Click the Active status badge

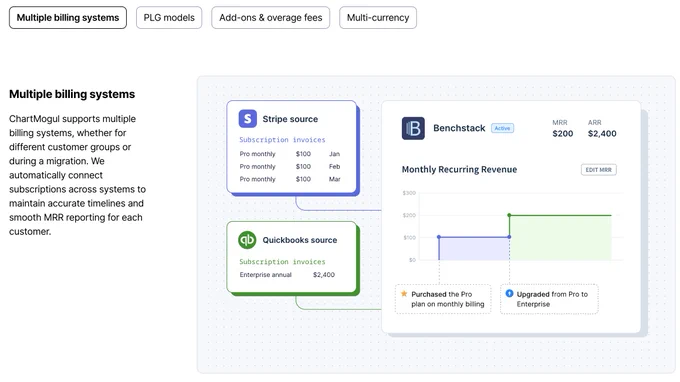click(502, 128)
